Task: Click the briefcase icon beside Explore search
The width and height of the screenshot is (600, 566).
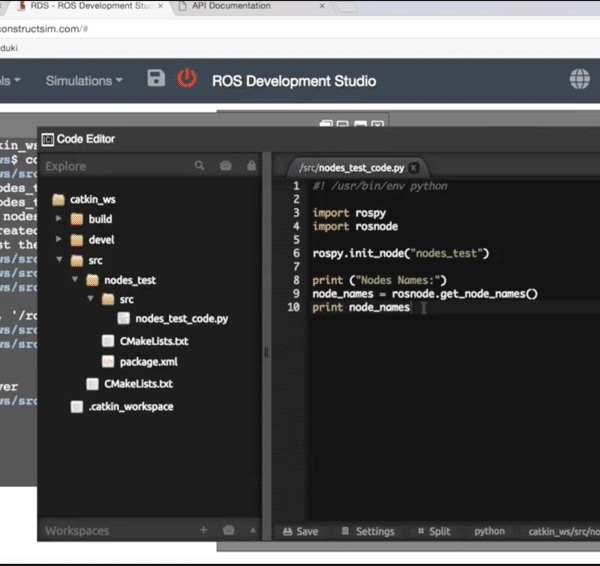Action: [226, 165]
